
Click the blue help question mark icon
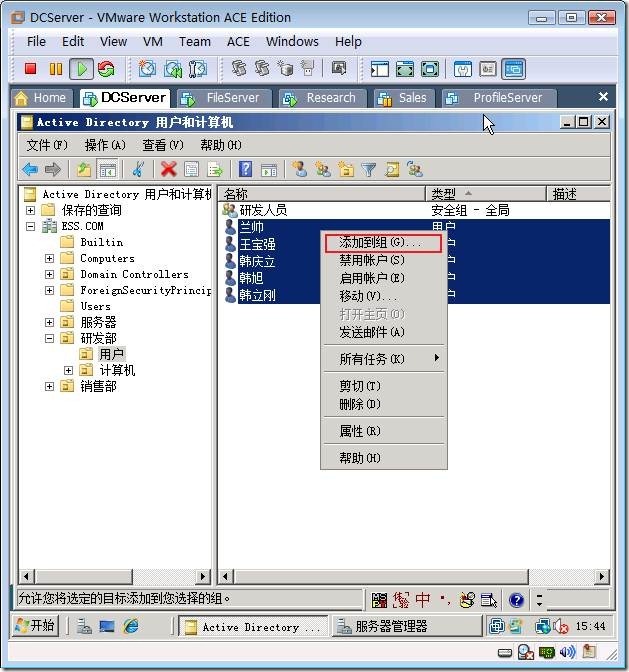point(246,169)
